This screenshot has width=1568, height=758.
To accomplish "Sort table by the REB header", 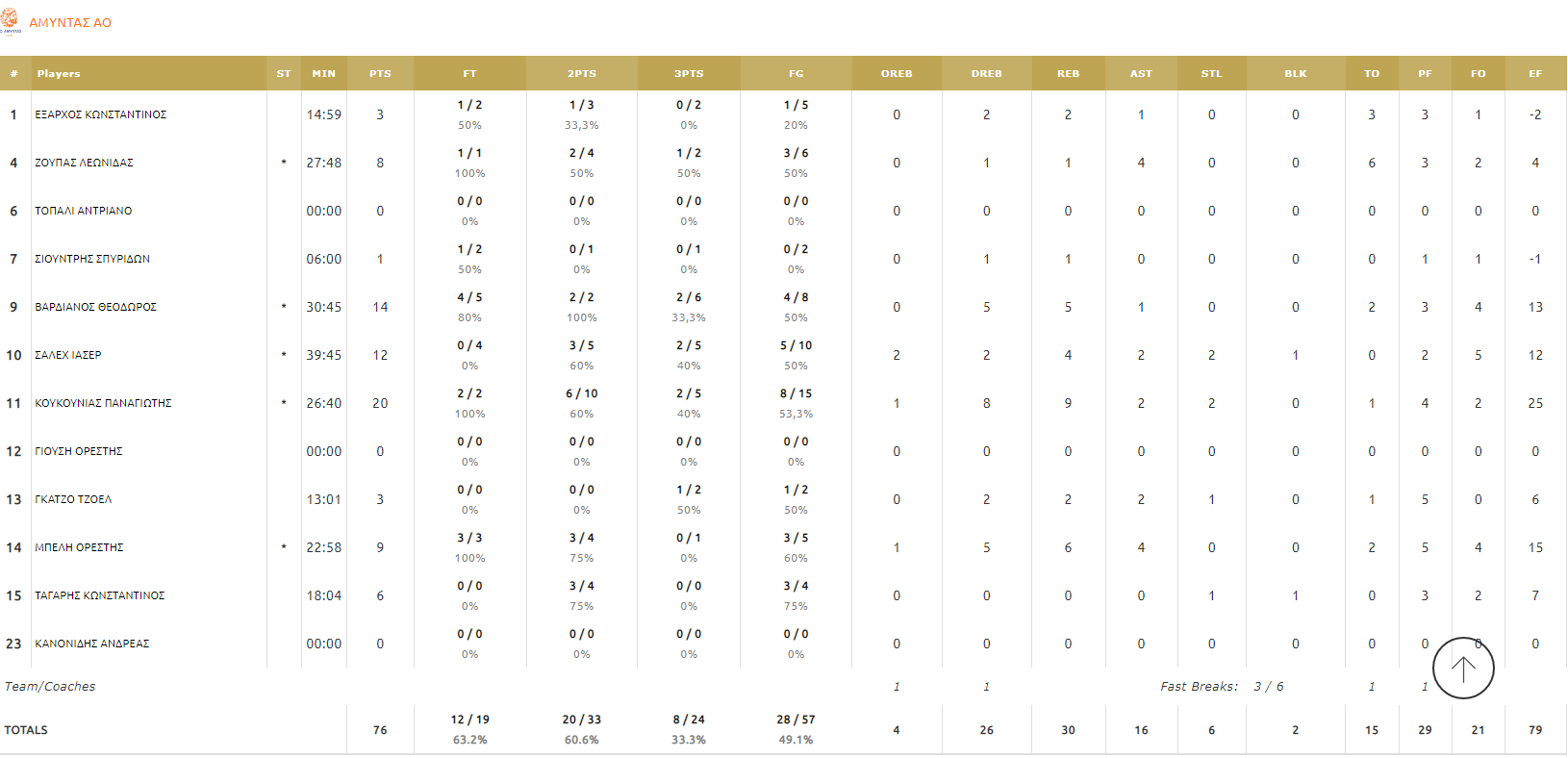I will pos(1068,74).
